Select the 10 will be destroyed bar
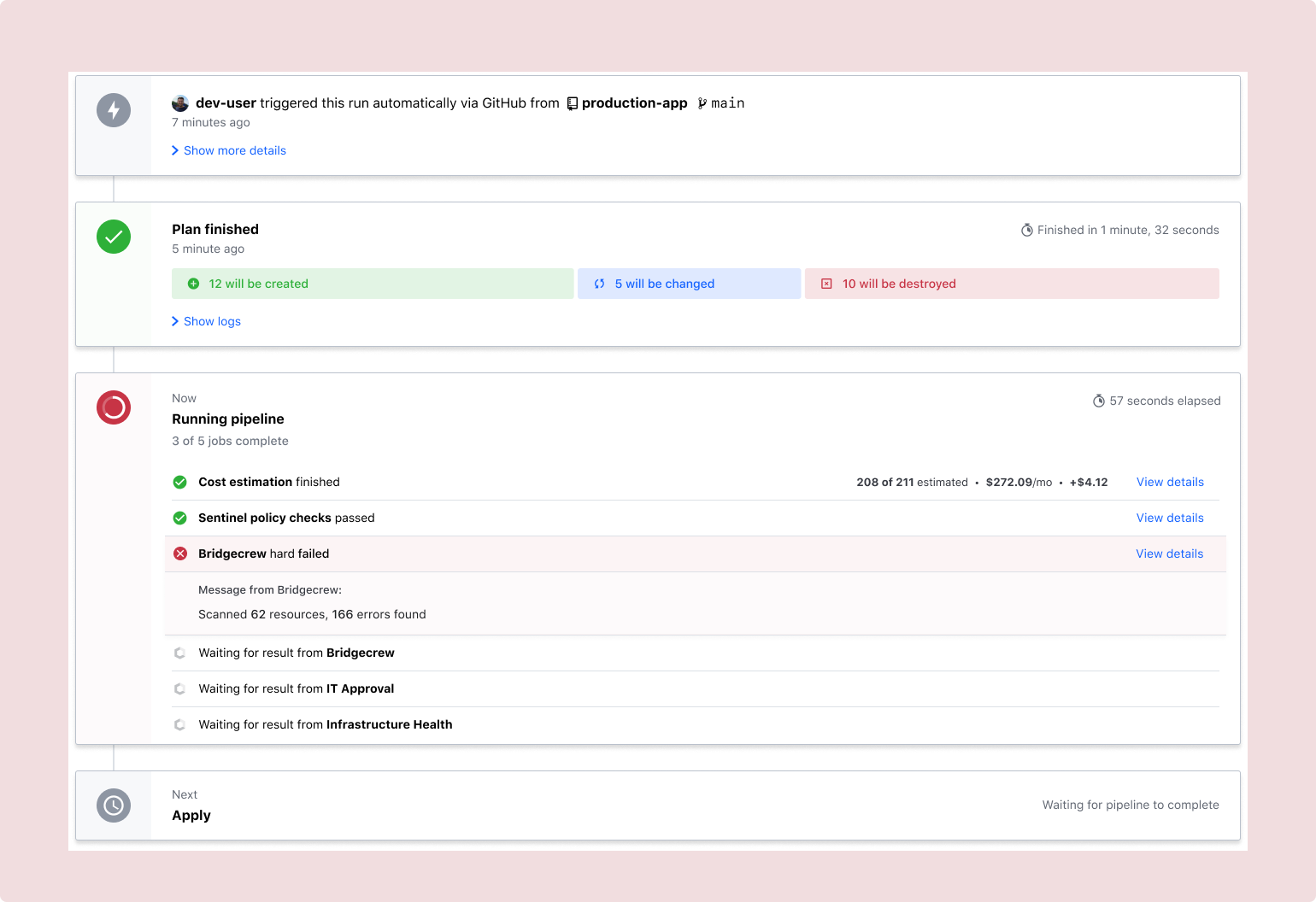This screenshot has width=1316, height=902. pyautogui.click(x=1012, y=284)
